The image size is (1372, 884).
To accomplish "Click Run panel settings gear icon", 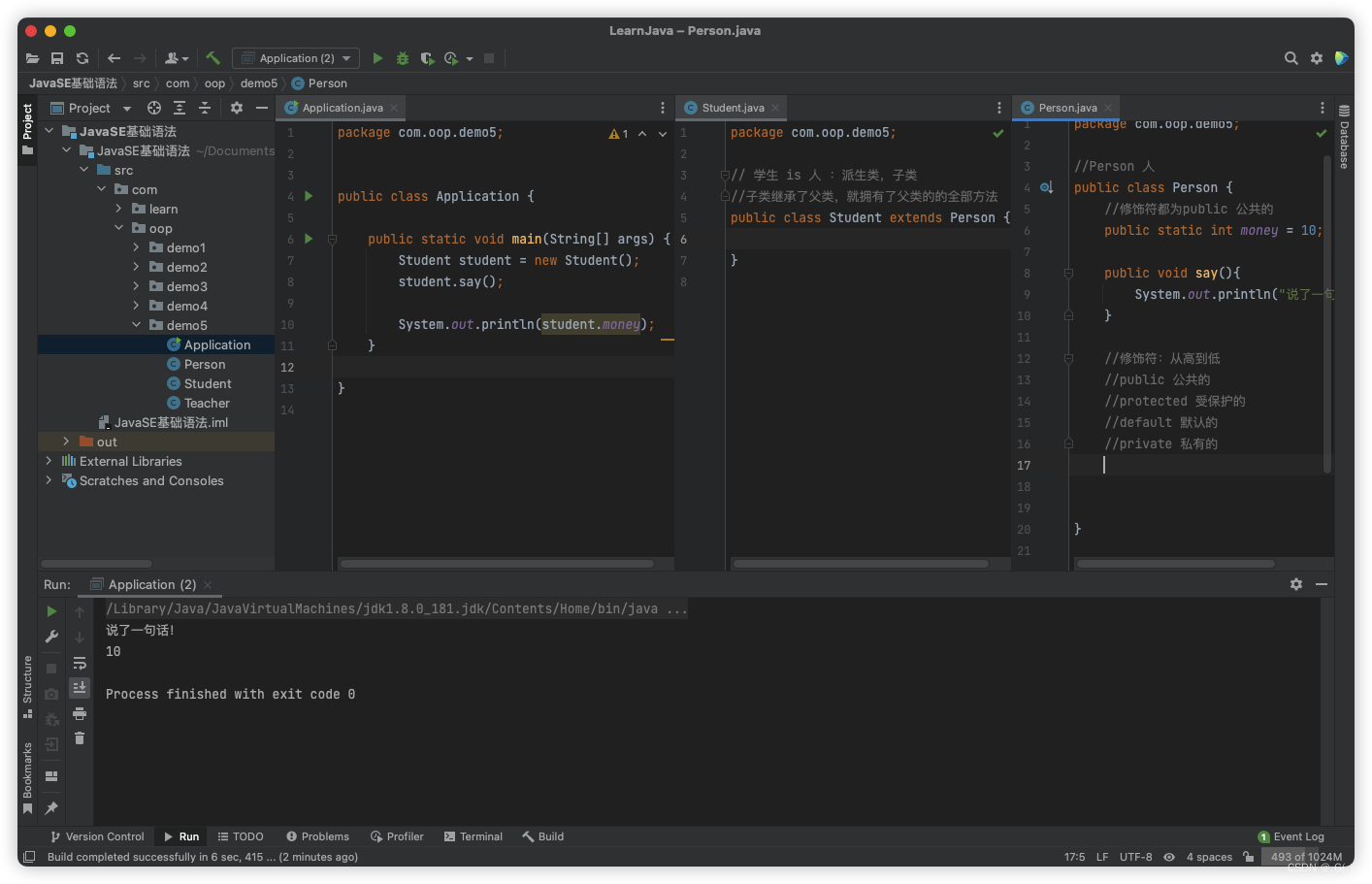I will click(1296, 584).
